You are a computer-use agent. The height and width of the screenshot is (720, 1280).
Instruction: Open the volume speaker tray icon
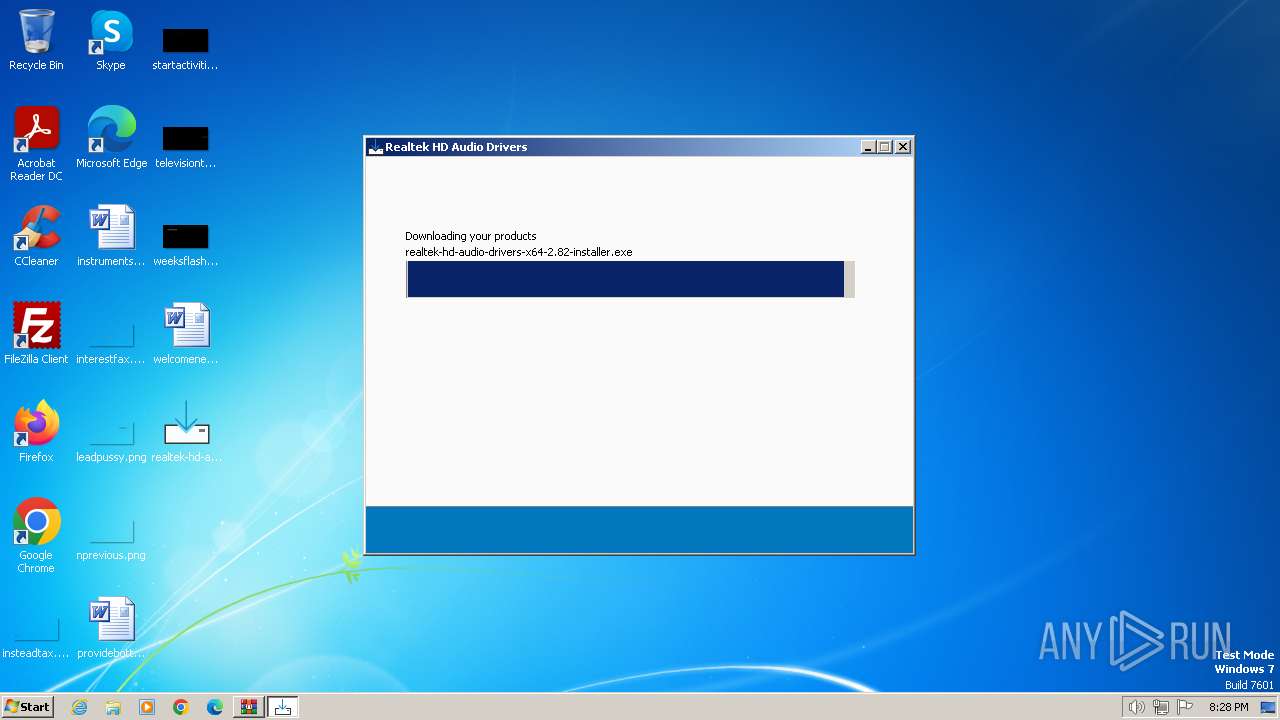pyautogui.click(x=1136, y=707)
